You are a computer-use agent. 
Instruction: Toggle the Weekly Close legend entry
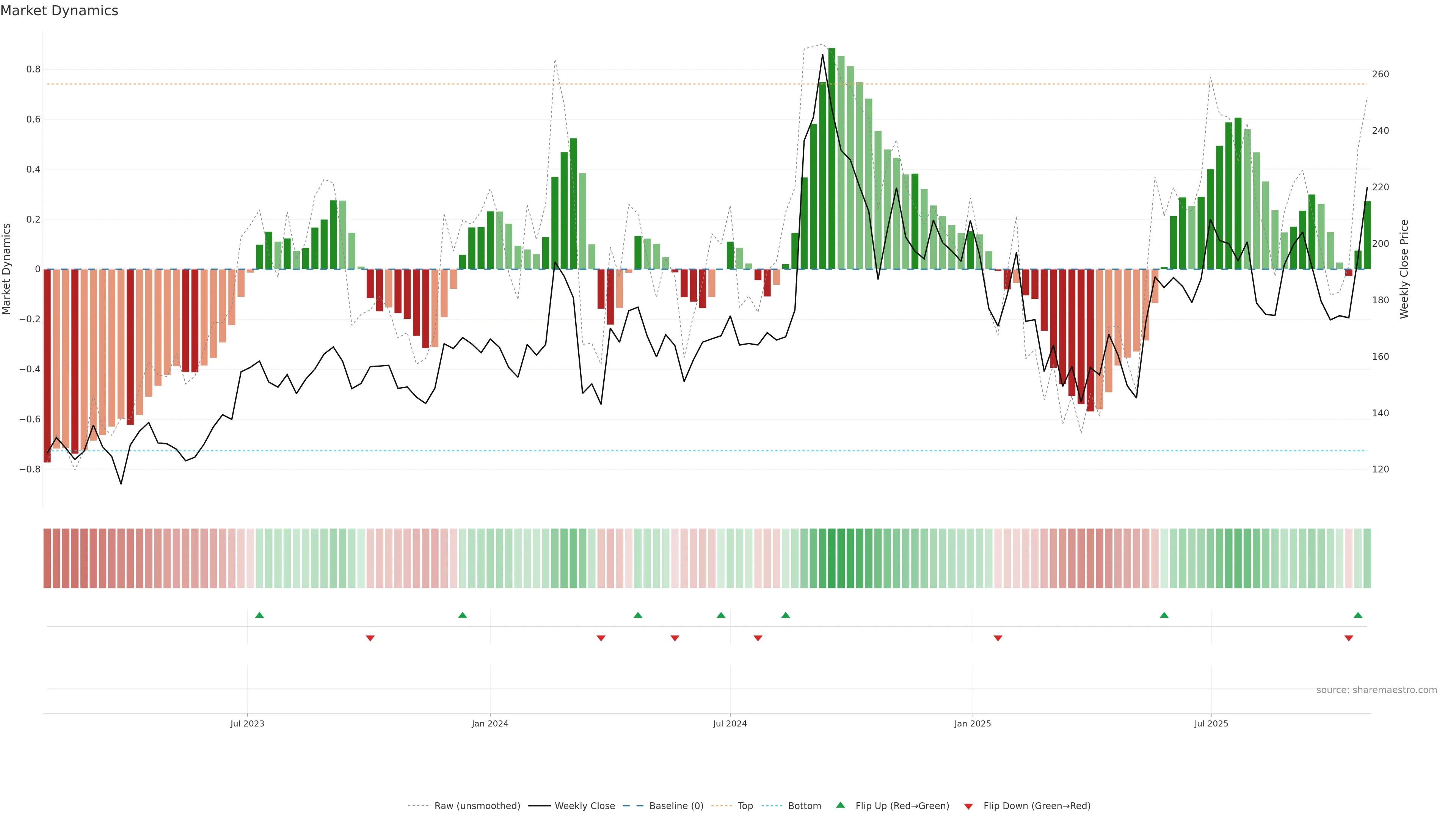[584, 806]
